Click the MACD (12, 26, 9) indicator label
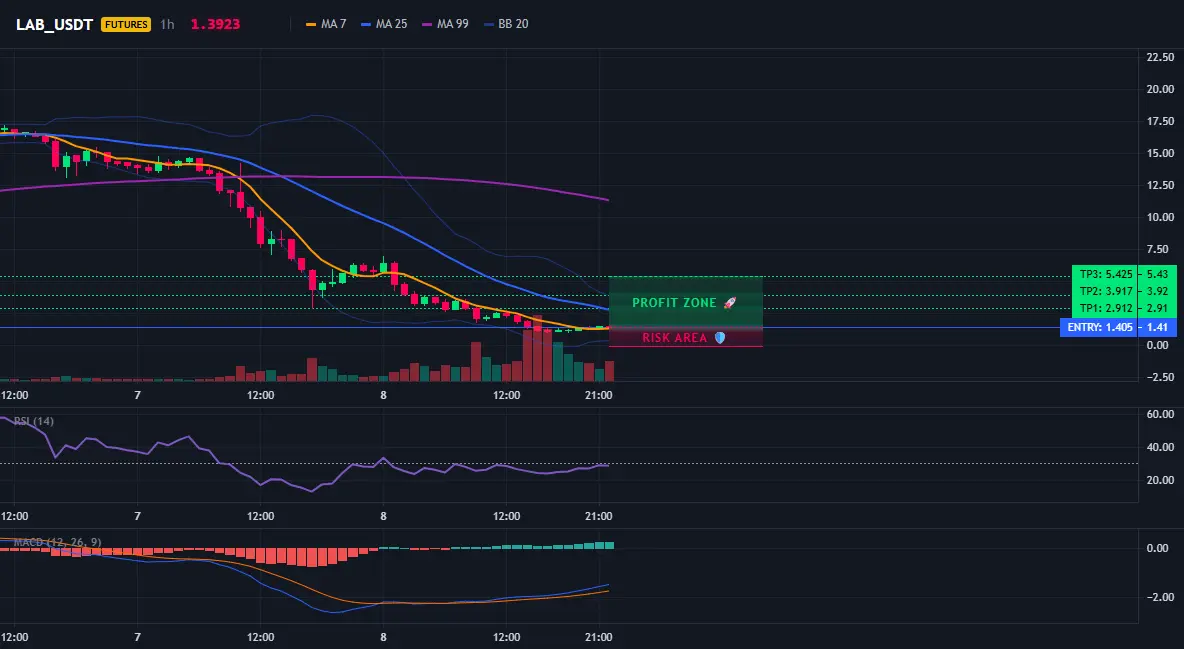 click(57, 542)
